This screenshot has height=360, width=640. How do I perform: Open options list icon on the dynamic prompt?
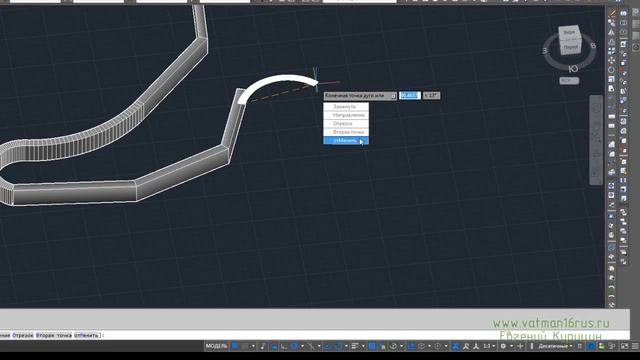[x=393, y=96]
